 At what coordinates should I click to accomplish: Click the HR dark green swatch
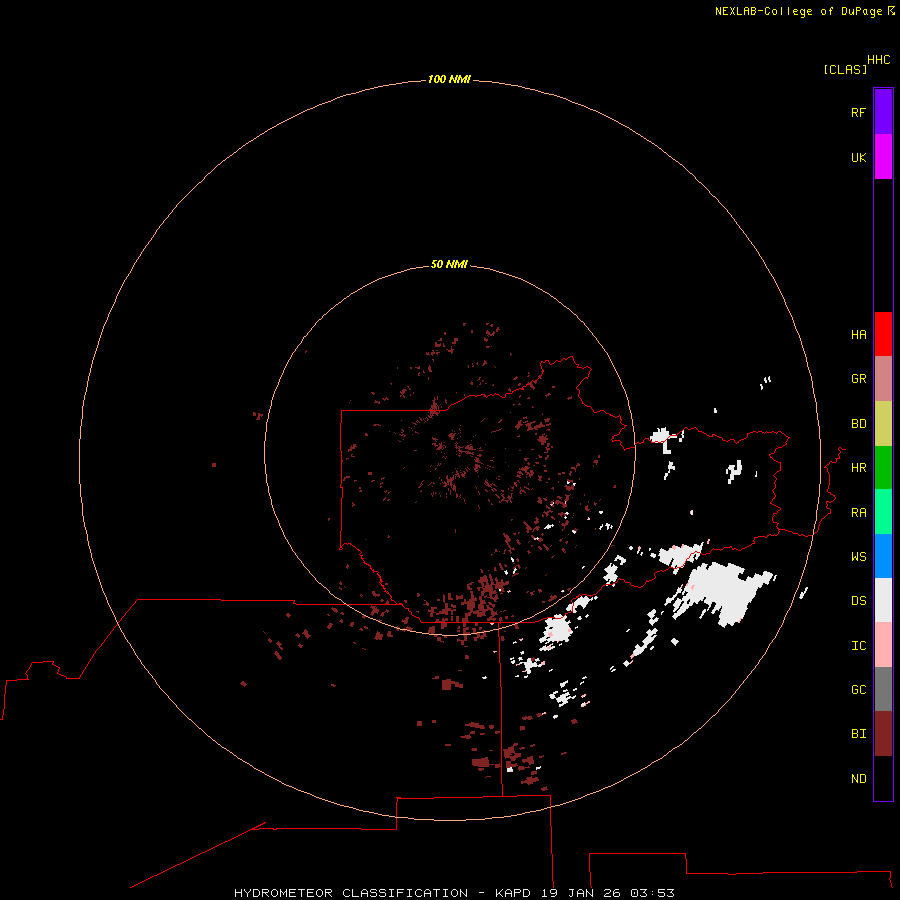(x=883, y=468)
